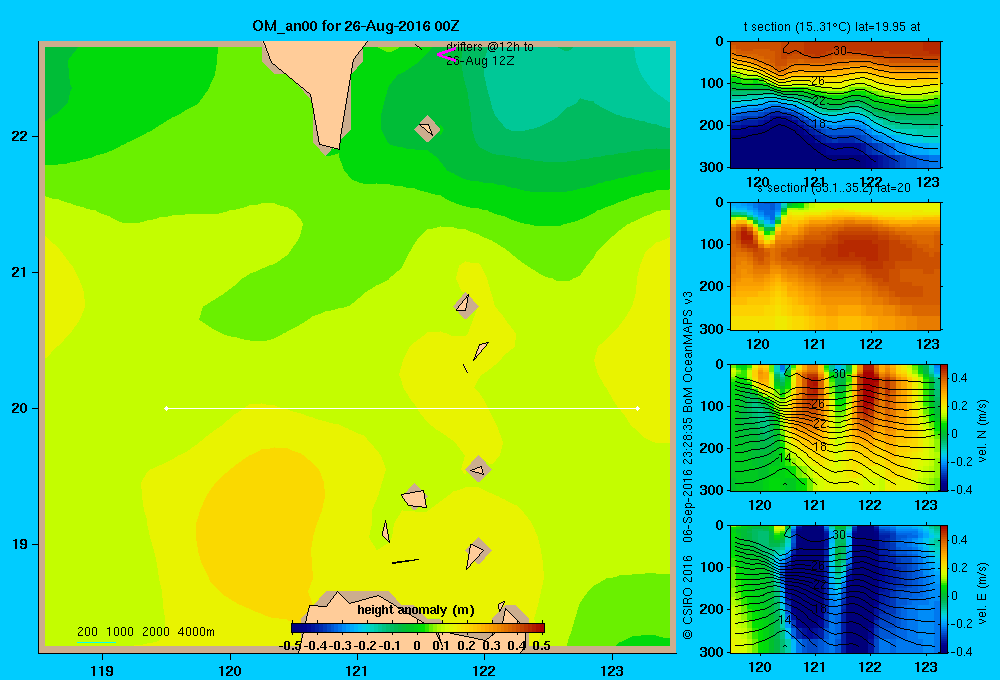Click the height anomaly color bar
The image size is (1000, 680).
click(x=418, y=628)
